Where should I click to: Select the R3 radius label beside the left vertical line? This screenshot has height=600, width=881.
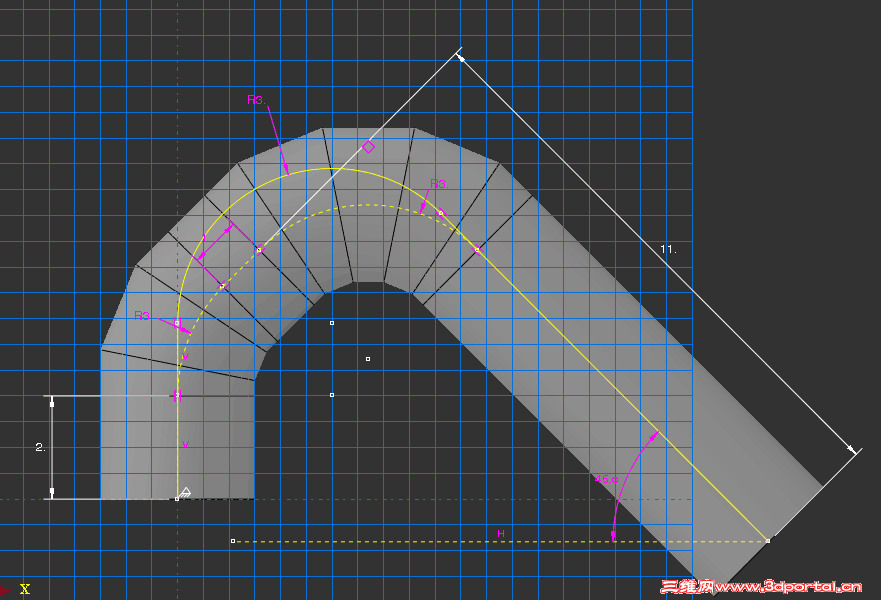pyautogui.click(x=142, y=316)
